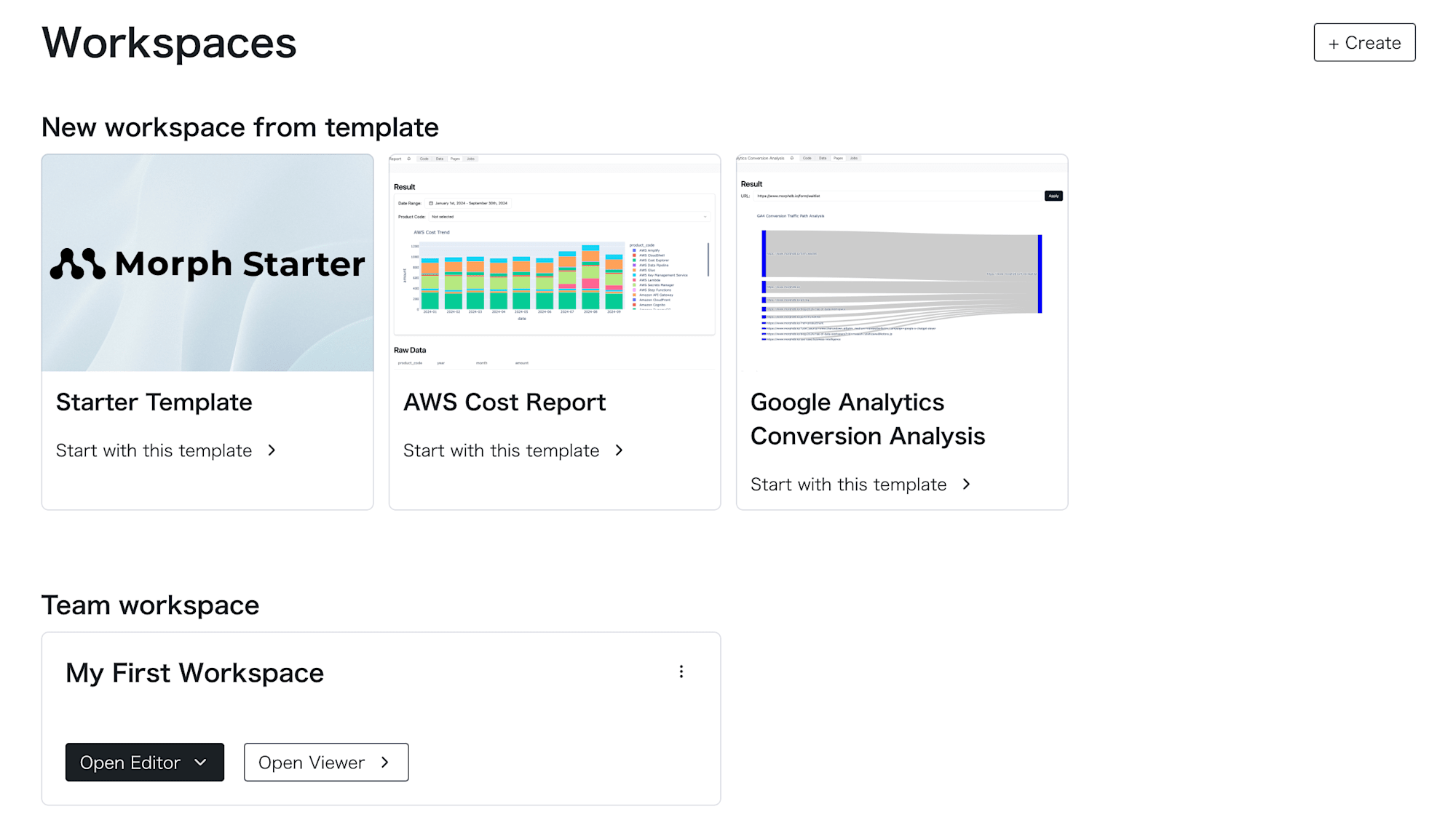Click the Workspaces page heading
Viewport: 1456px width, 836px height.
tap(169, 43)
